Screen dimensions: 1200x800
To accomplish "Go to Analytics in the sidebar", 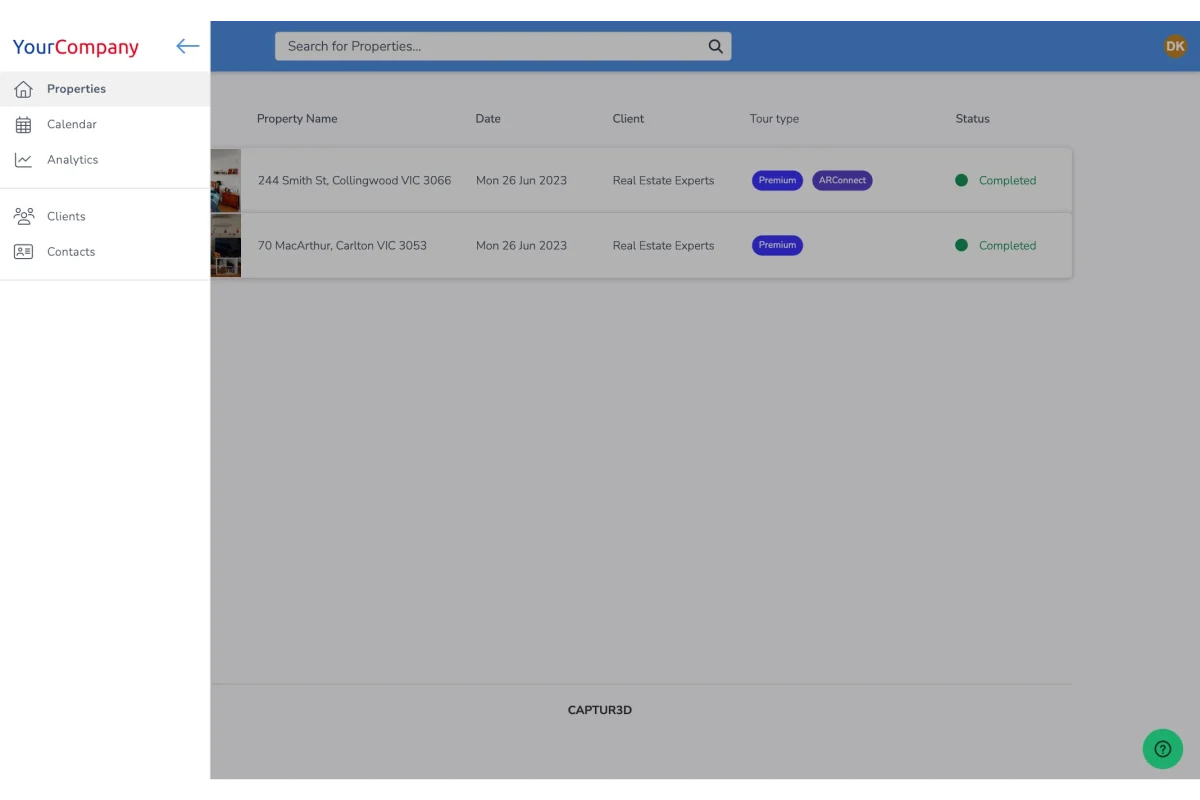I will pyautogui.click(x=105, y=160).
